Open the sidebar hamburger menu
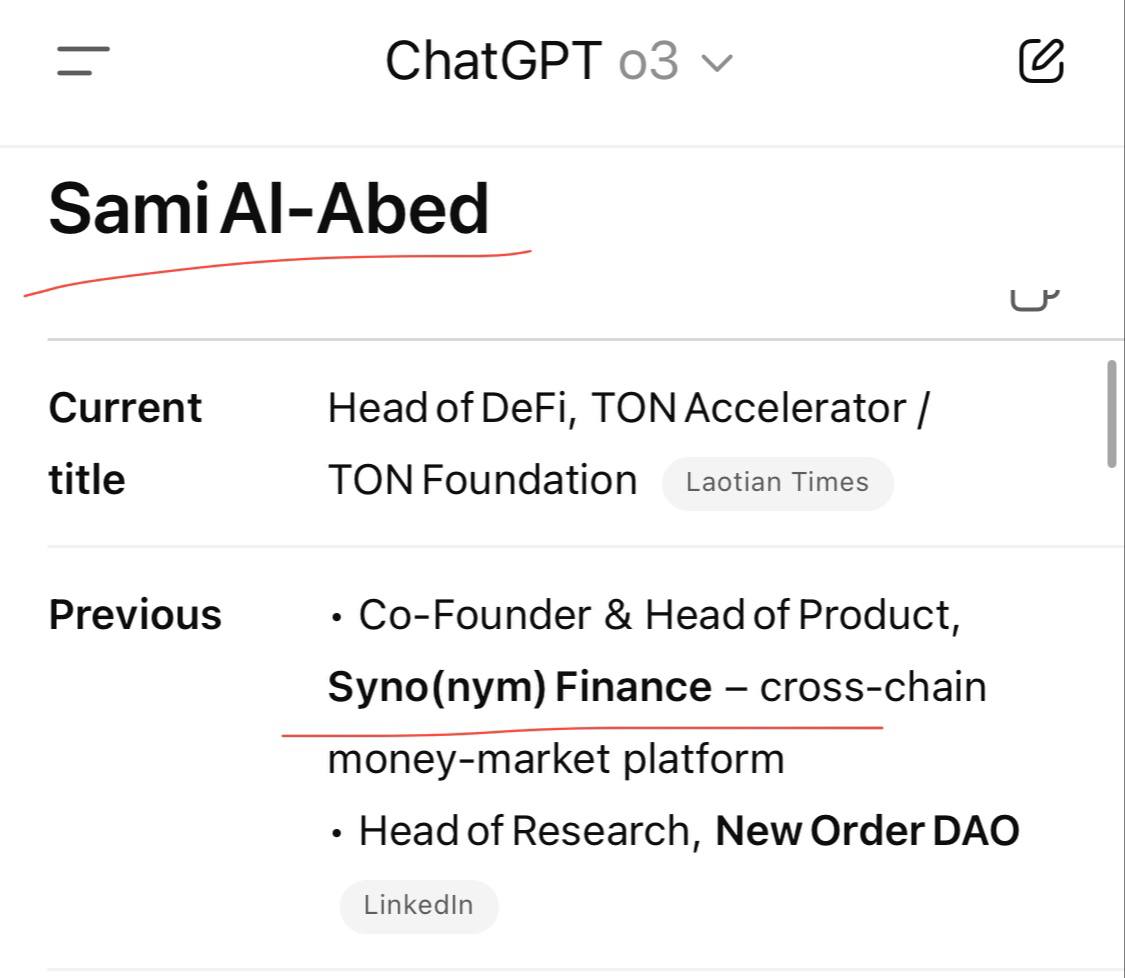This screenshot has width=1125, height=978. (x=83, y=61)
